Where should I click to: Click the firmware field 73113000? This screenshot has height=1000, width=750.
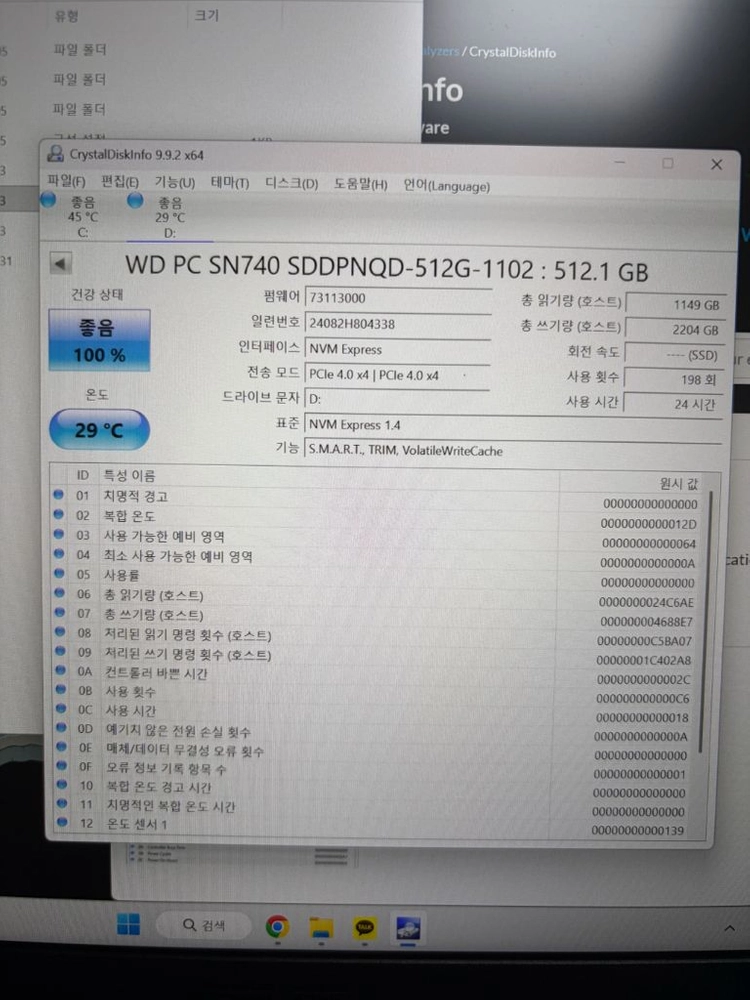[398, 298]
